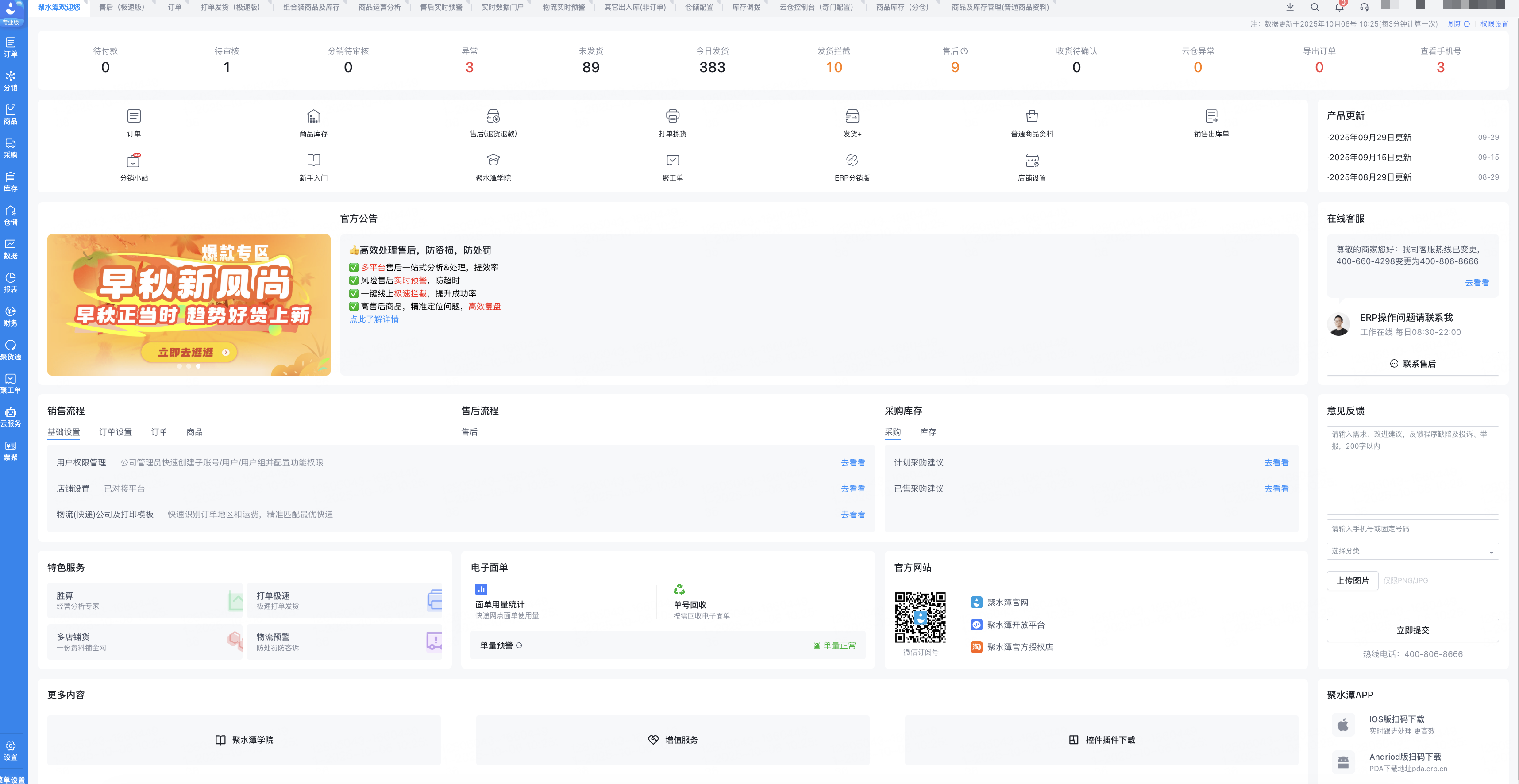Click 点此了解详情 link in announcement
This screenshot has width=1519, height=784.
[374, 319]
